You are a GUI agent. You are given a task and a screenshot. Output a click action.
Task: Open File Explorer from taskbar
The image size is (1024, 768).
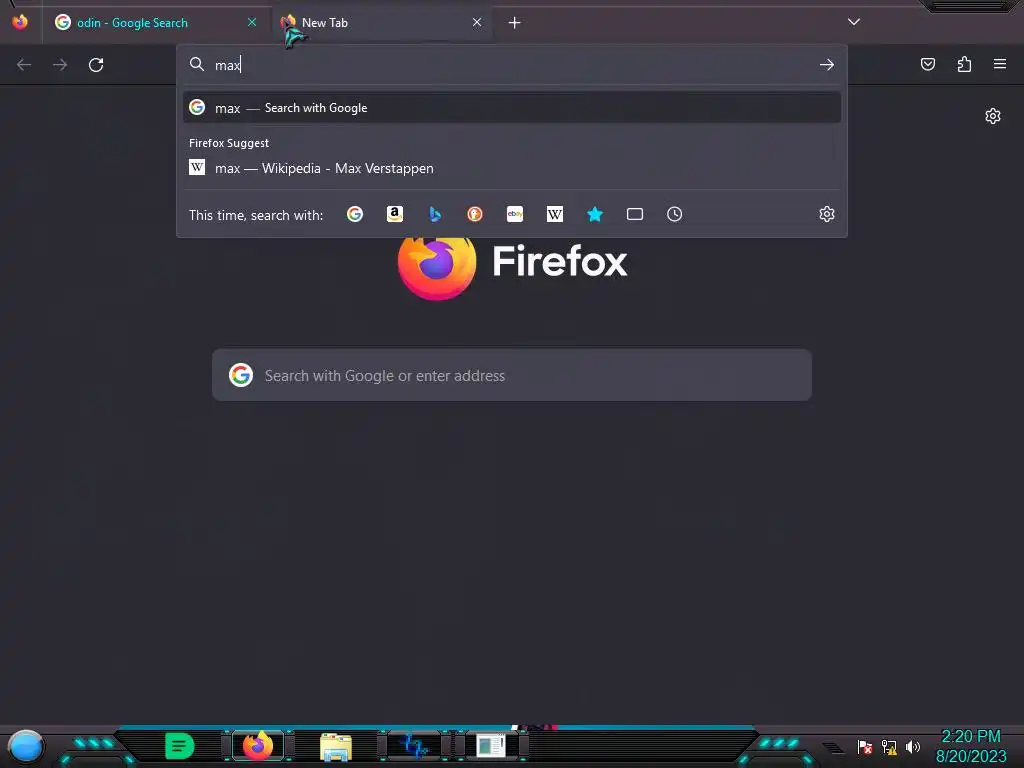coord(336,747)
